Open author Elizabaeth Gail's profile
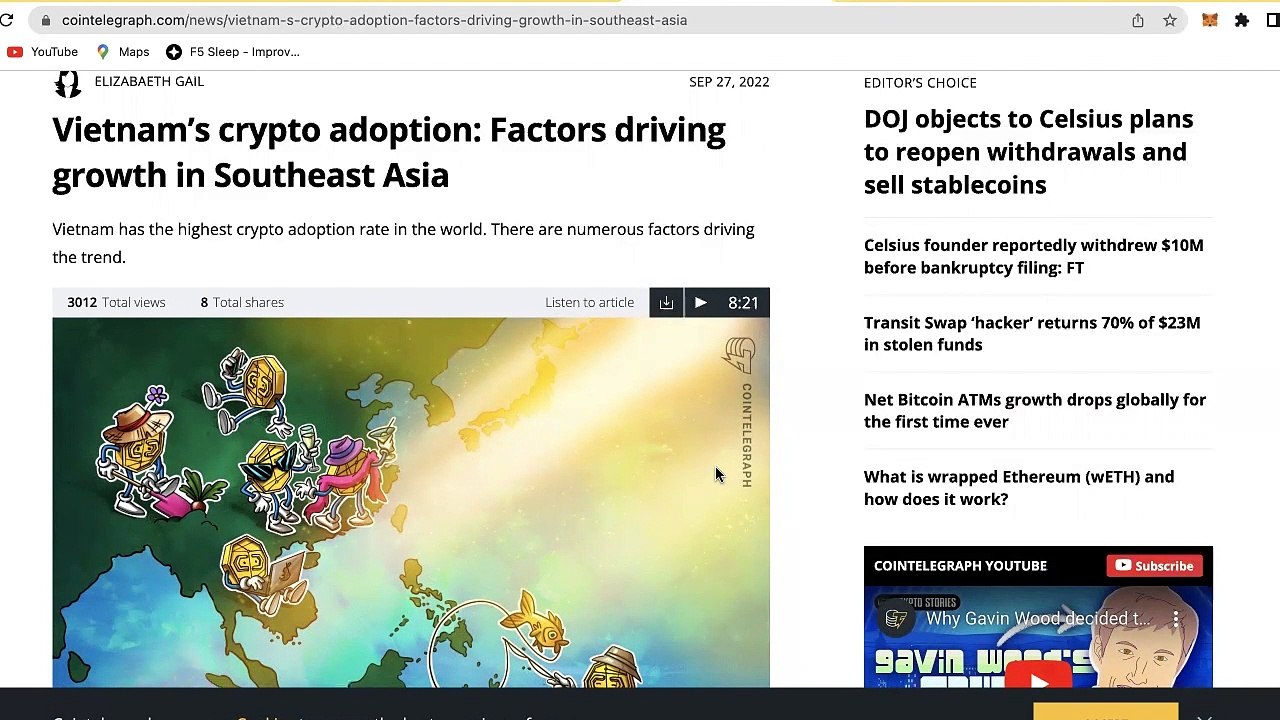Image resolution: width=1280 pixels, height=720 pixels. click(x=149, y=82)
